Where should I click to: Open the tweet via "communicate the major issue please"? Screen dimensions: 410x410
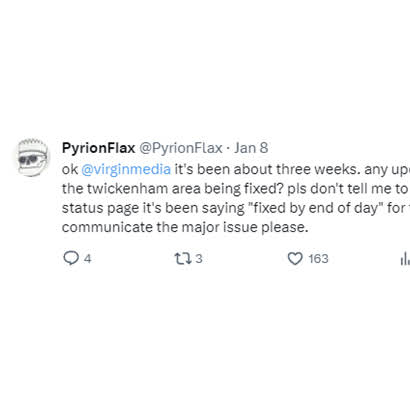pos(185,227)
